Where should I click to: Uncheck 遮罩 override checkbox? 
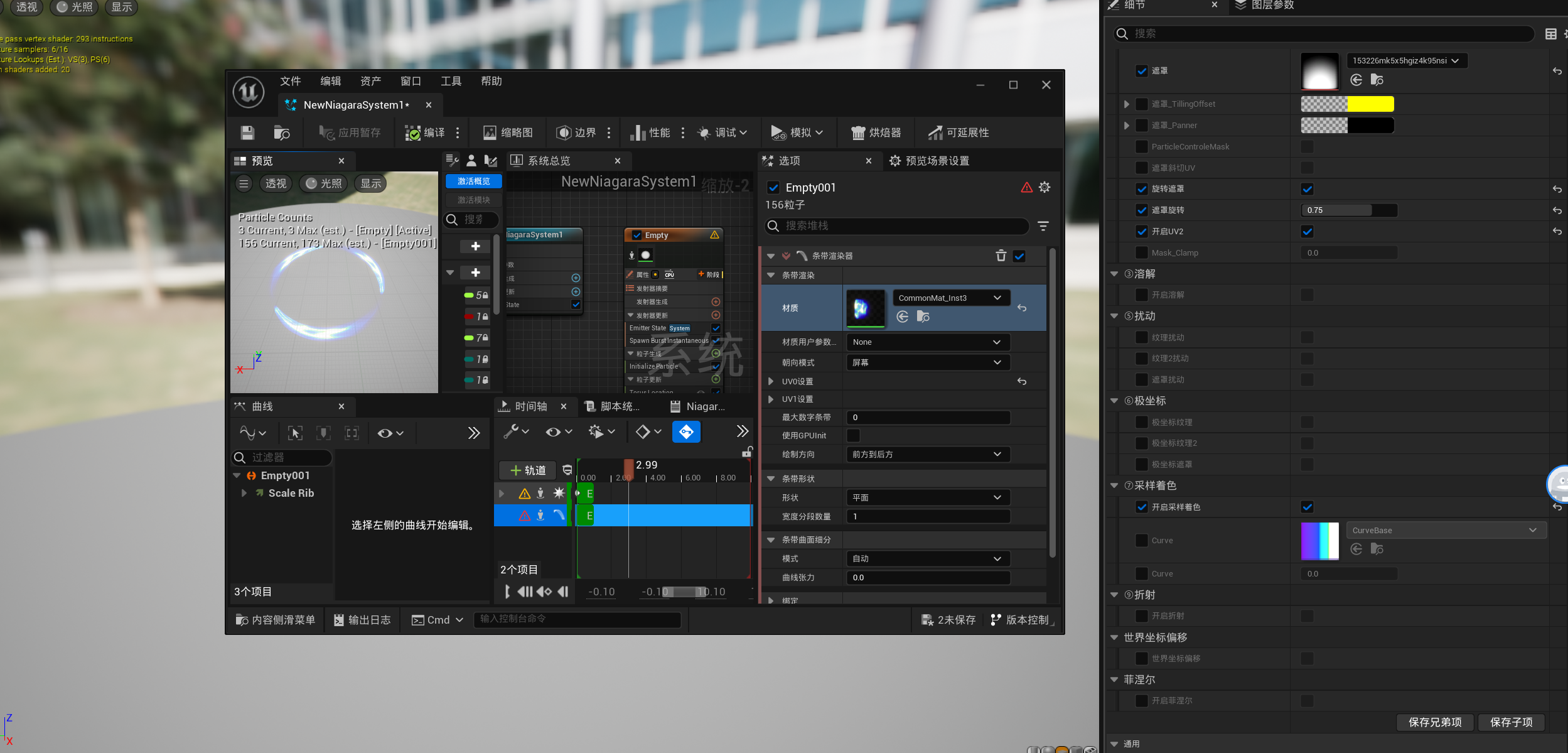click(x=1142, y=71)
